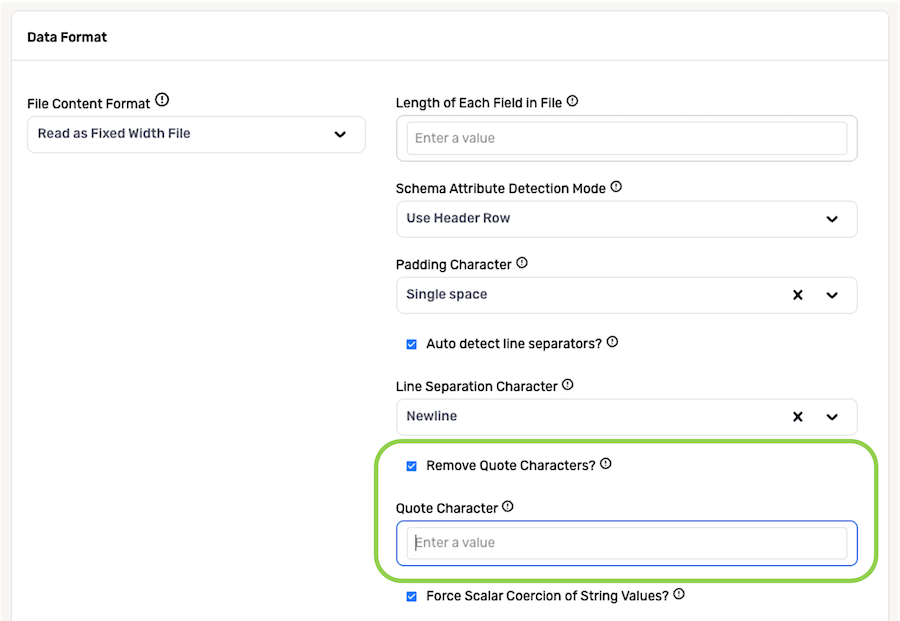
Task: Focus the Quote Character input field
Action: (x=627, y=543)
